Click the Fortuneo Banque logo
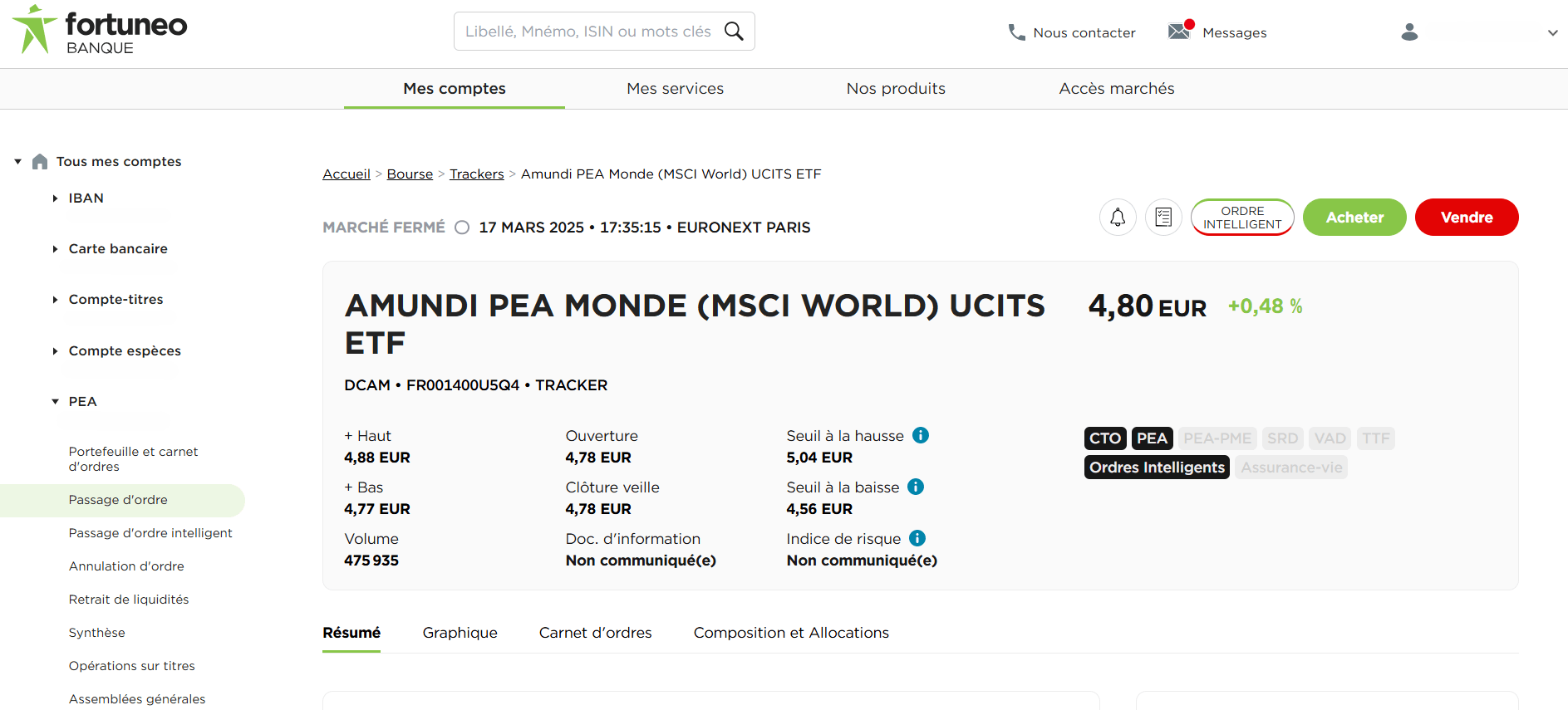Image resolution: width=1568 pixels, height=710 pixels. click(100, 31)
